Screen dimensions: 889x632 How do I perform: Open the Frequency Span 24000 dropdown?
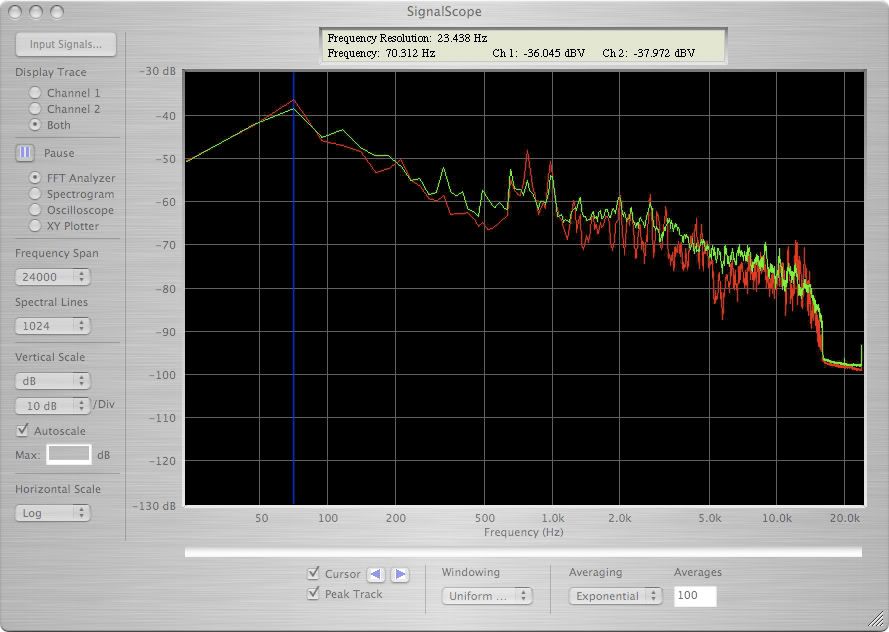52,277
